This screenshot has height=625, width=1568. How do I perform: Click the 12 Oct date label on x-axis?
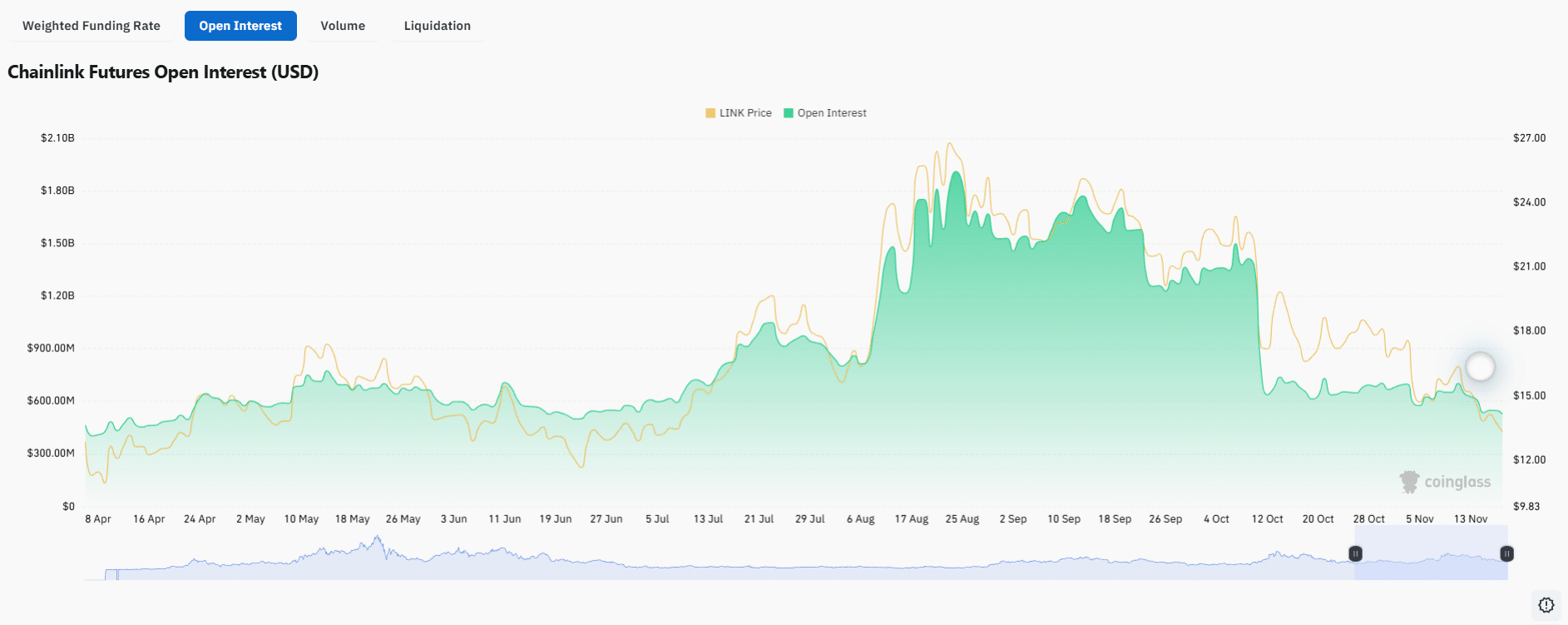pos(1267,519)
